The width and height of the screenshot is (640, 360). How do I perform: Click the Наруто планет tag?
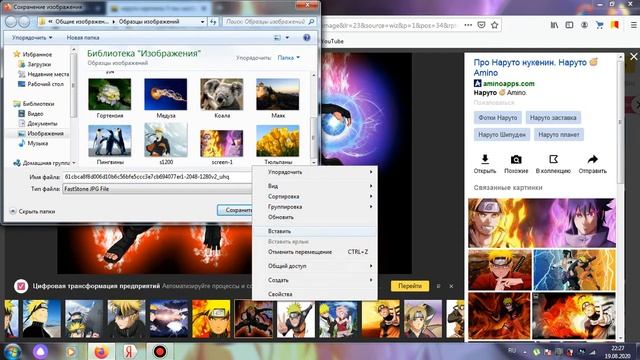559,135
